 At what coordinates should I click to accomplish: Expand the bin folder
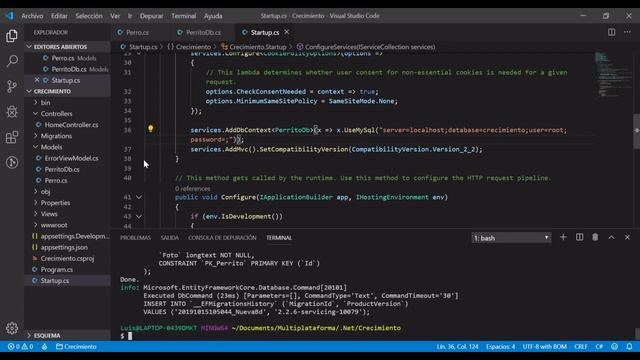tap(45, 102)
